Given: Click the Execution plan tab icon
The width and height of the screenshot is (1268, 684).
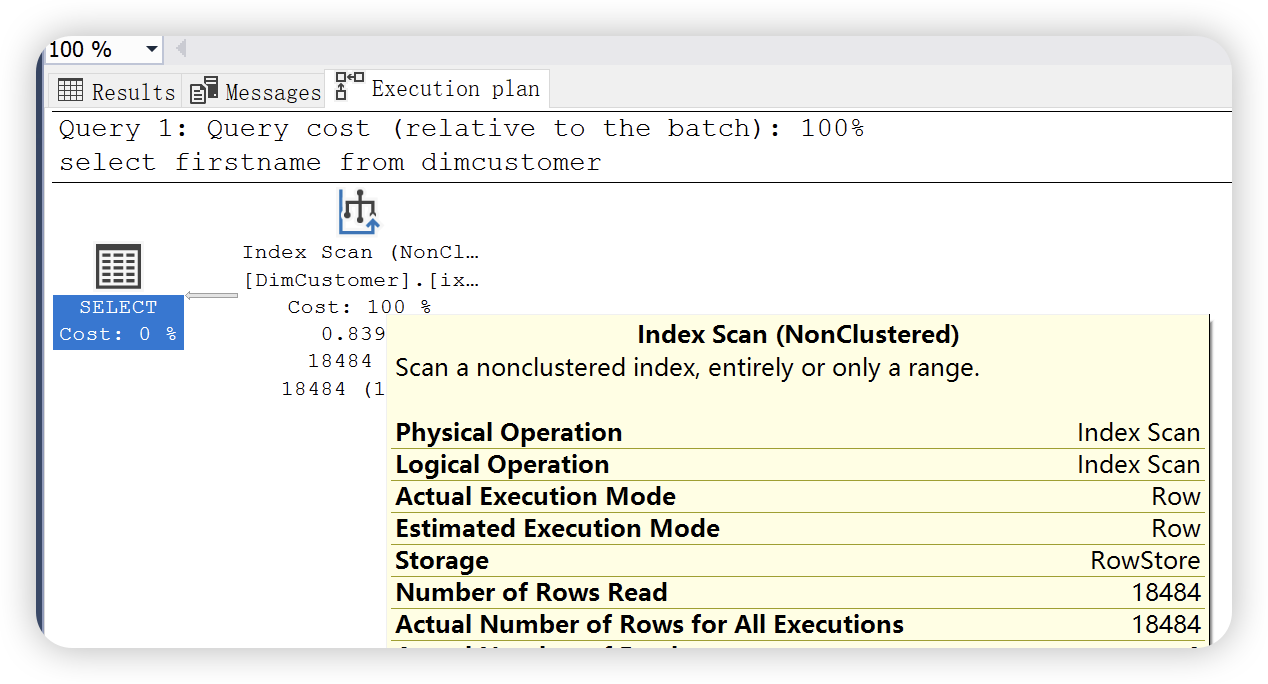Looking at the screenshot, I should pos(349,87).
